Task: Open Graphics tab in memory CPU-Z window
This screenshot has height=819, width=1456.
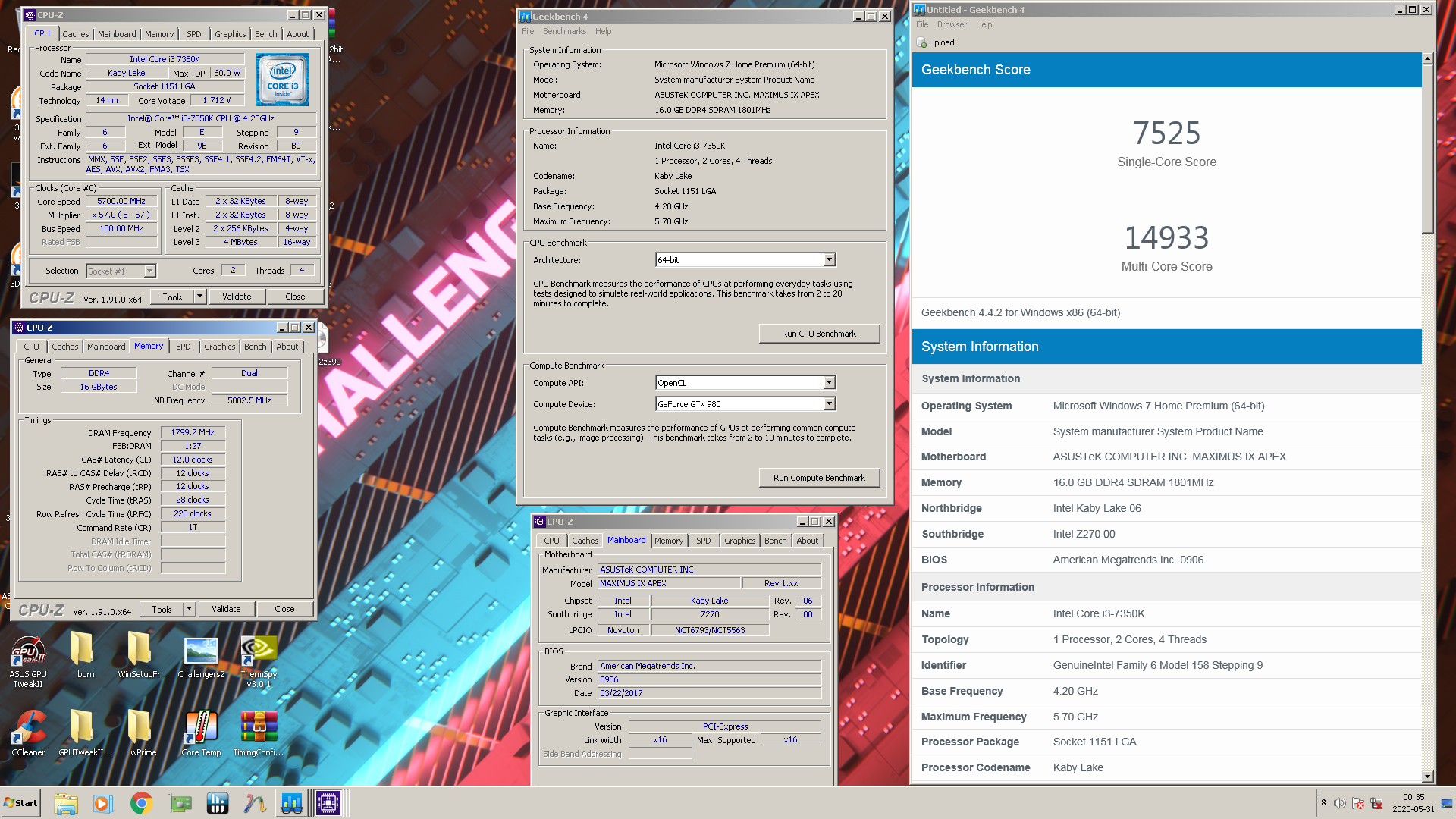Action: [220, 347]
